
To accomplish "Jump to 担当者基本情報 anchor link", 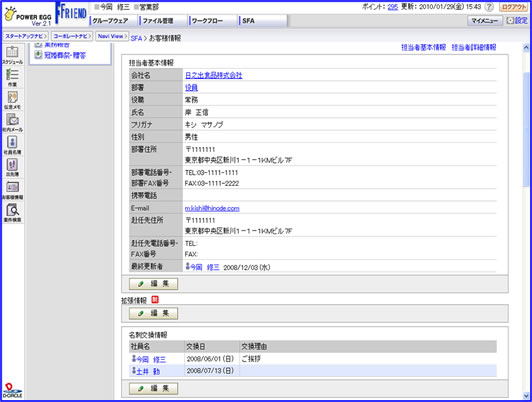I will click(x=423, y=47).
